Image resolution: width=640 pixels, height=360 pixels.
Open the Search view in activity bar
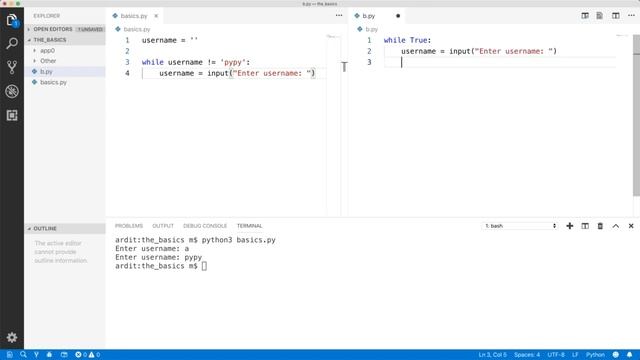click(x=12, y=43)
